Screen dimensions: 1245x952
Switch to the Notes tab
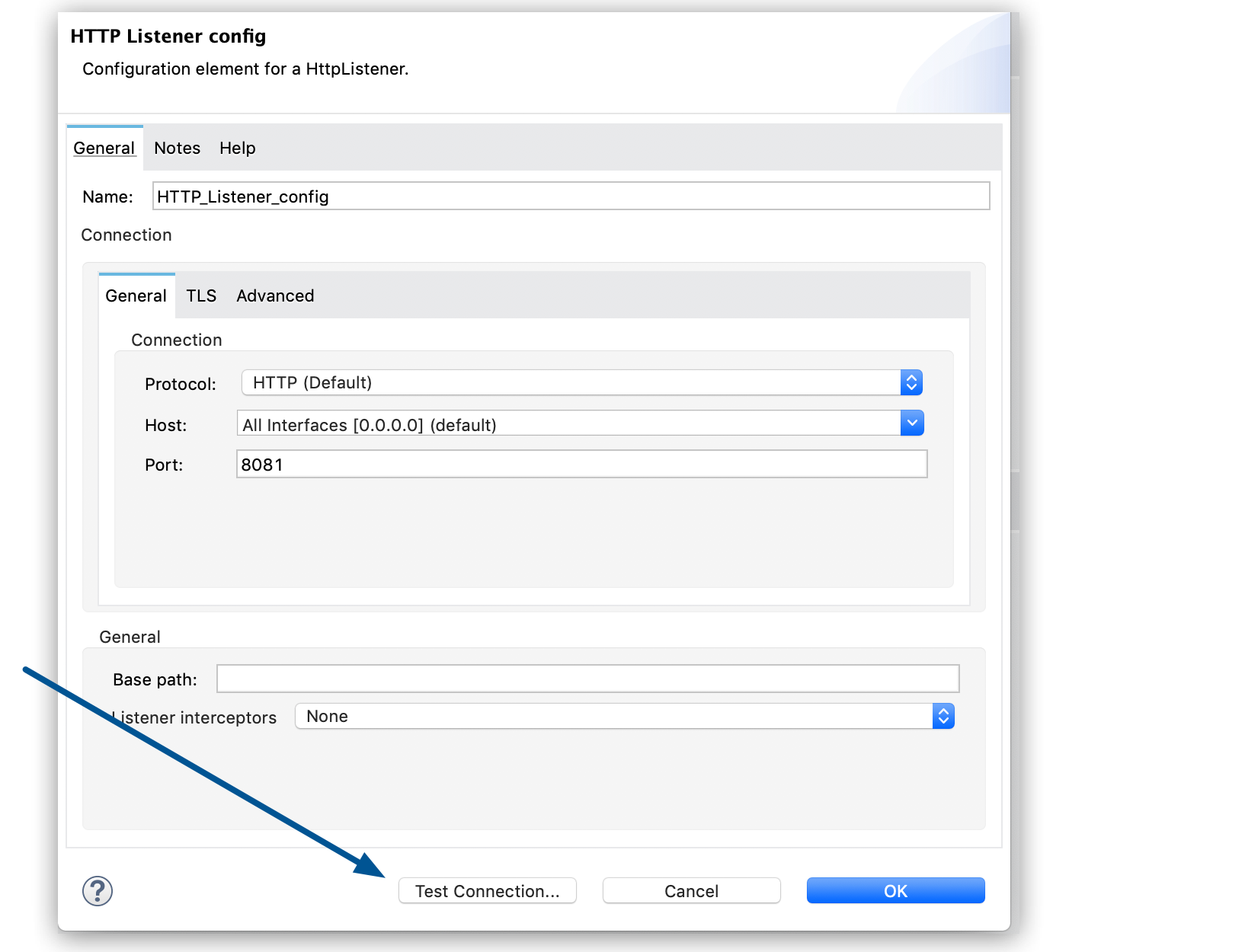click(x=177, y=148)
